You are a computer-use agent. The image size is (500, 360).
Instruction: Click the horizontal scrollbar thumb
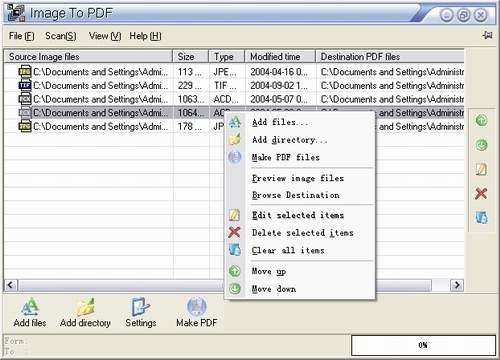pos(225,285)
